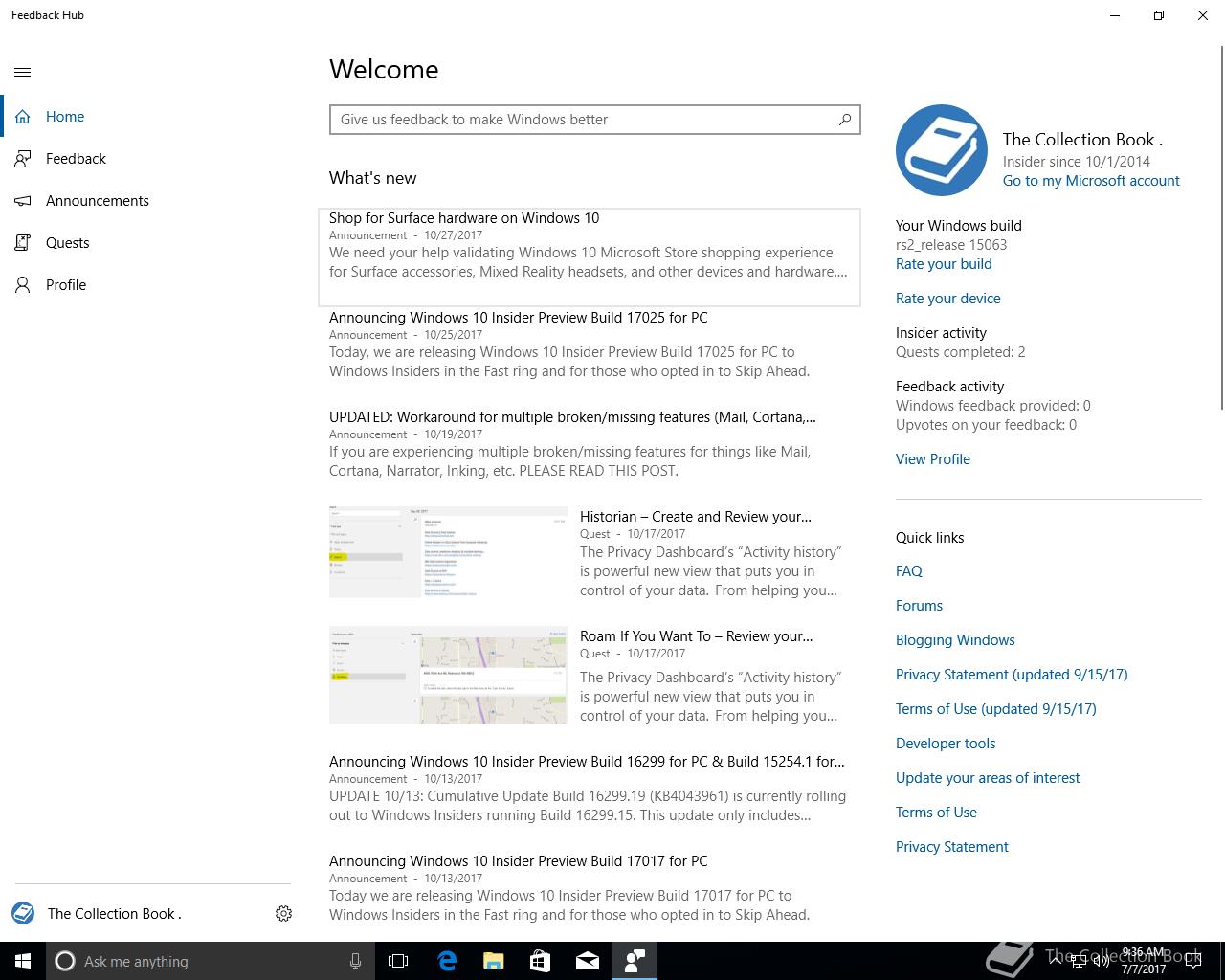Open the hamburger navigation menu
Image resolution: width=1225 pixels, height=980 pixels.
click(23, 72)
